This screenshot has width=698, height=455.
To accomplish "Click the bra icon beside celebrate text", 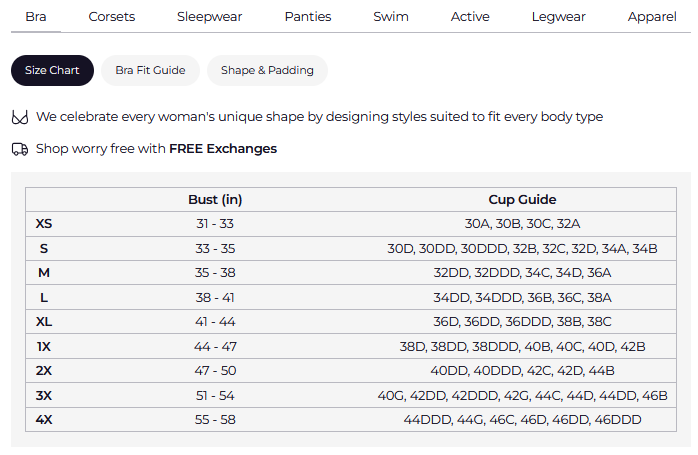I will tap(19, 117).
